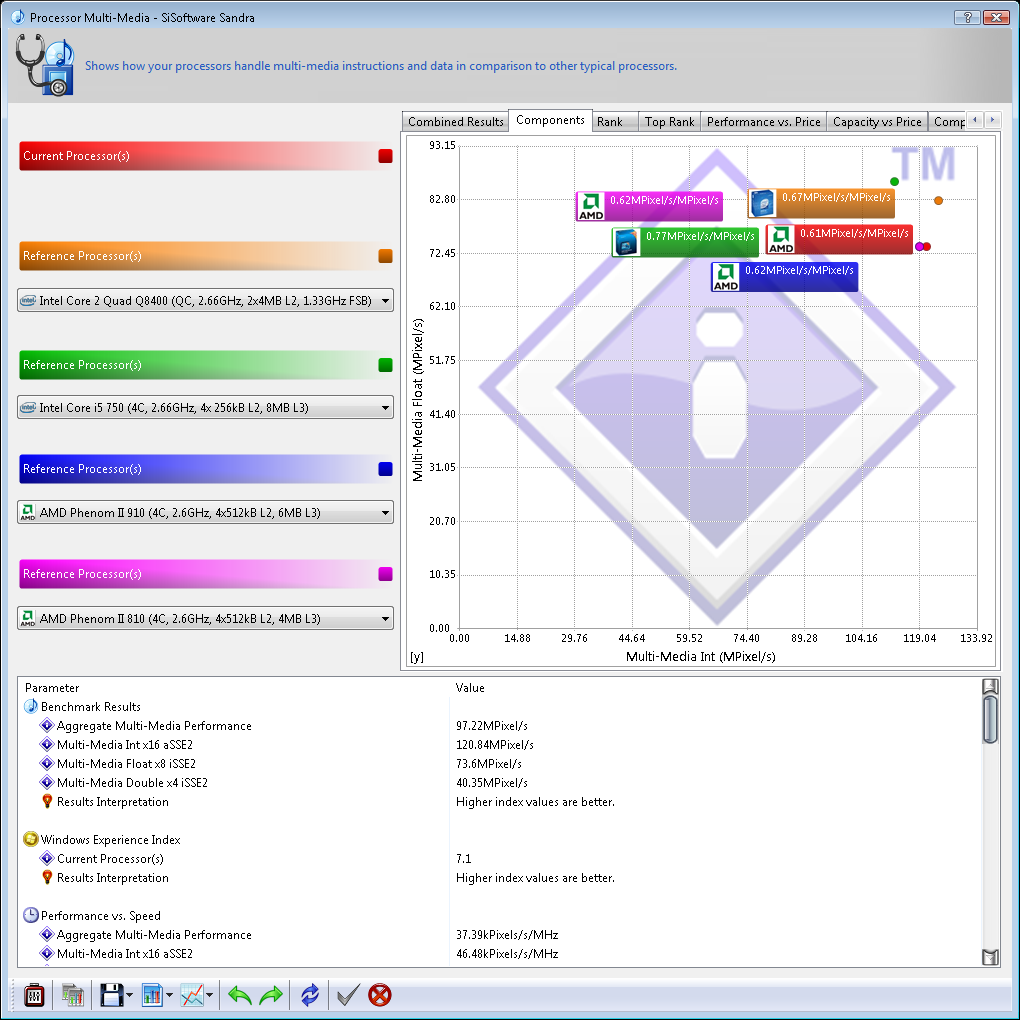Click the orange data point on chart
The height and width of the screenshot is (1020, 1020).
938,200
